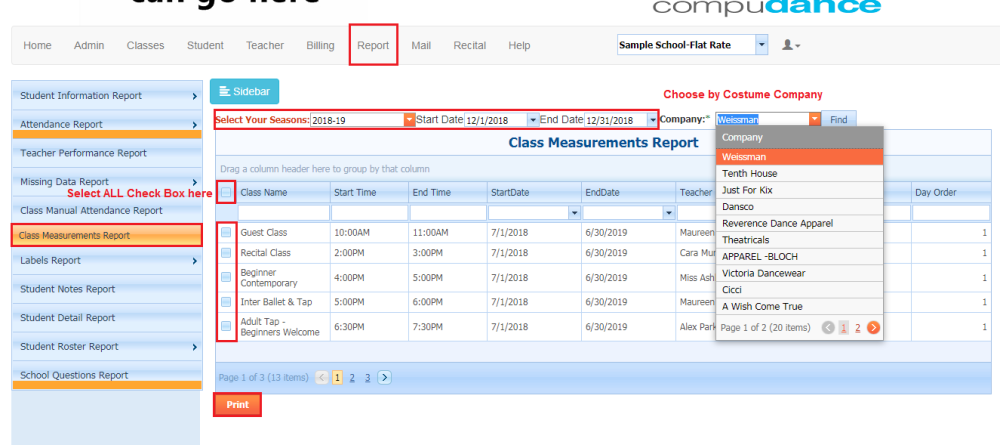Image resolution: width=1000 pixels, height=445 pixels.
Task: Open the Help menu
Action: click(519, 45)
